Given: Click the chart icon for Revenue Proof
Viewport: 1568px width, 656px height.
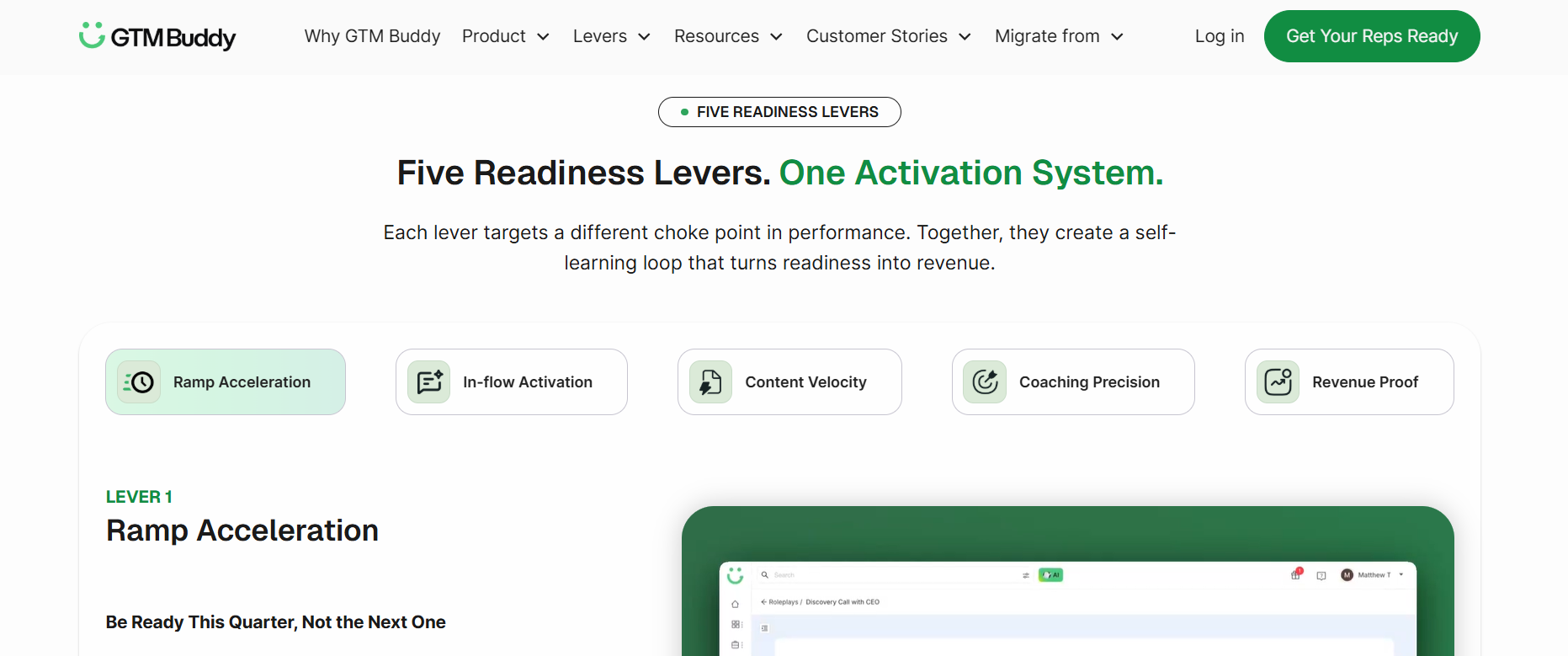Looking at the screenshot, I should pos(1278,382).
